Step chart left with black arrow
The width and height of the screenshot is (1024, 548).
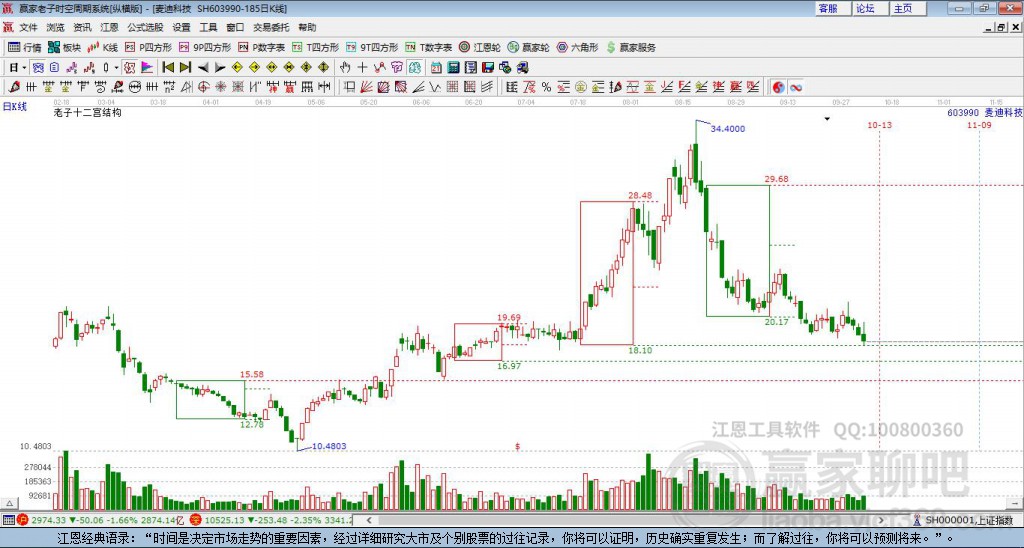(203, 67)
